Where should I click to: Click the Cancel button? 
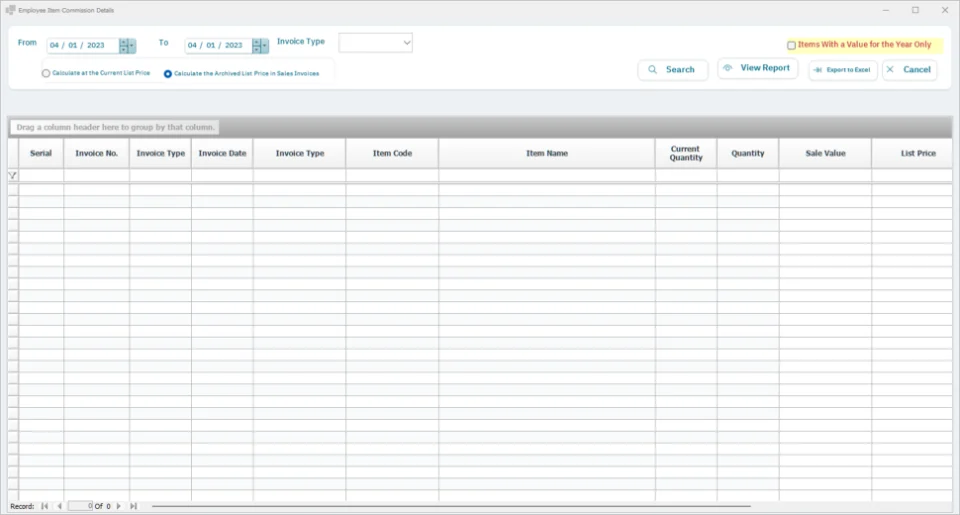pos(909,70)
